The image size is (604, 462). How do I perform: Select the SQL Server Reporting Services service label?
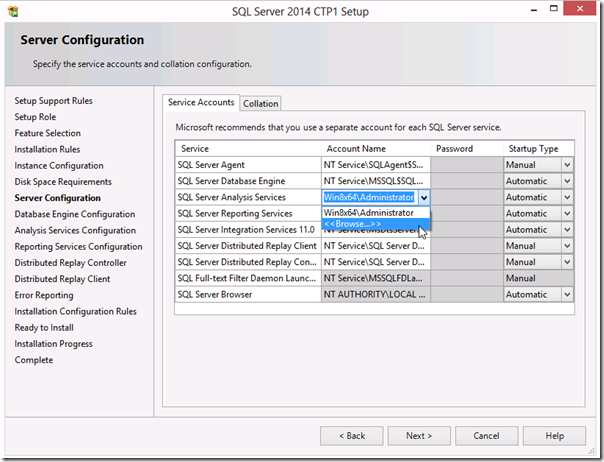point(235,213)
